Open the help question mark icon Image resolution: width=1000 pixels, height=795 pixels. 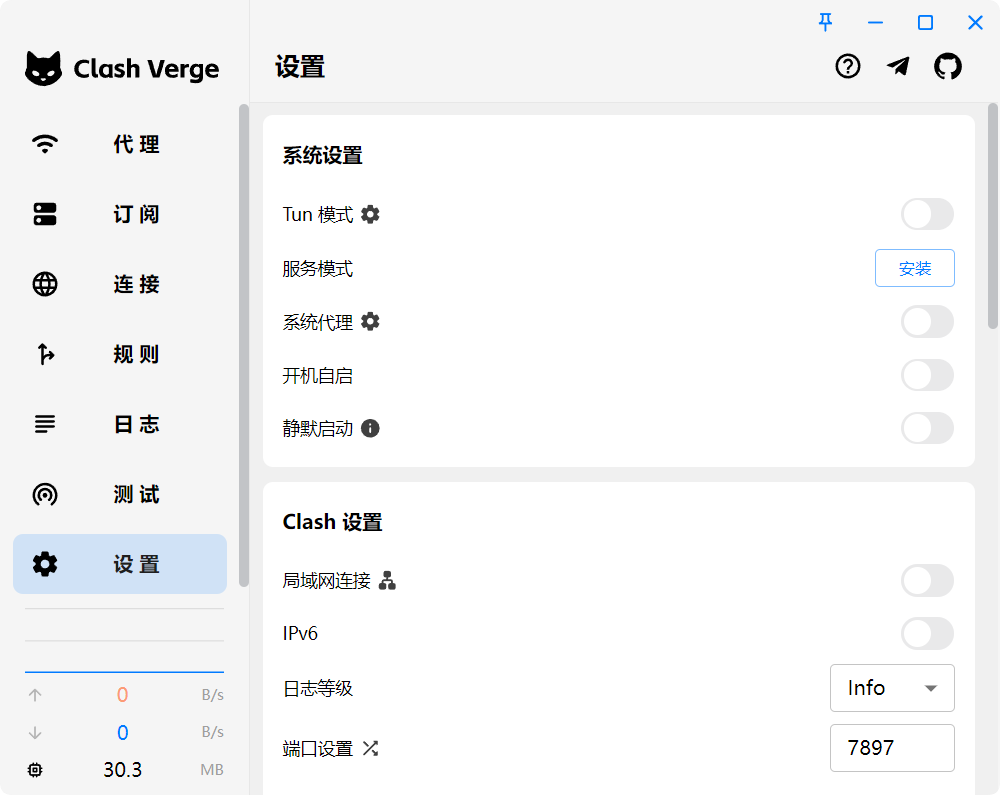click(847, 66)
